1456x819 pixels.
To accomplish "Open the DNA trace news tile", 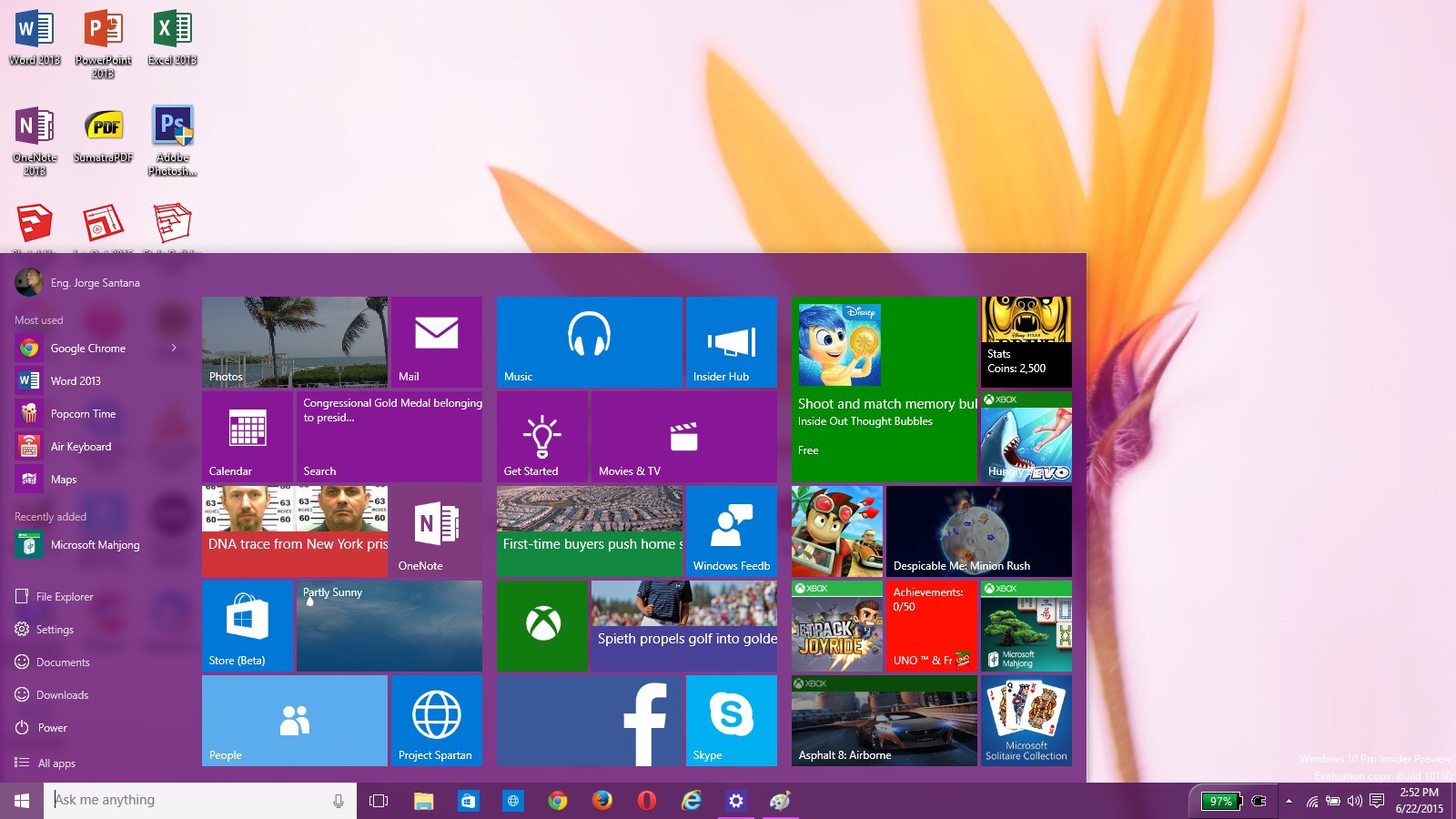I will 295,531.
